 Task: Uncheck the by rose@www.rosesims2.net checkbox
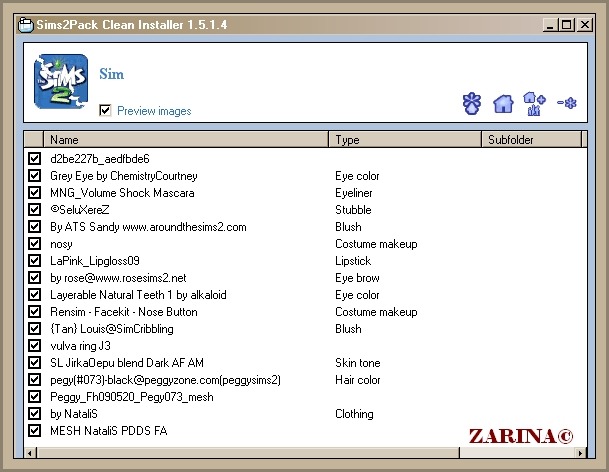[x=35, y=278]
